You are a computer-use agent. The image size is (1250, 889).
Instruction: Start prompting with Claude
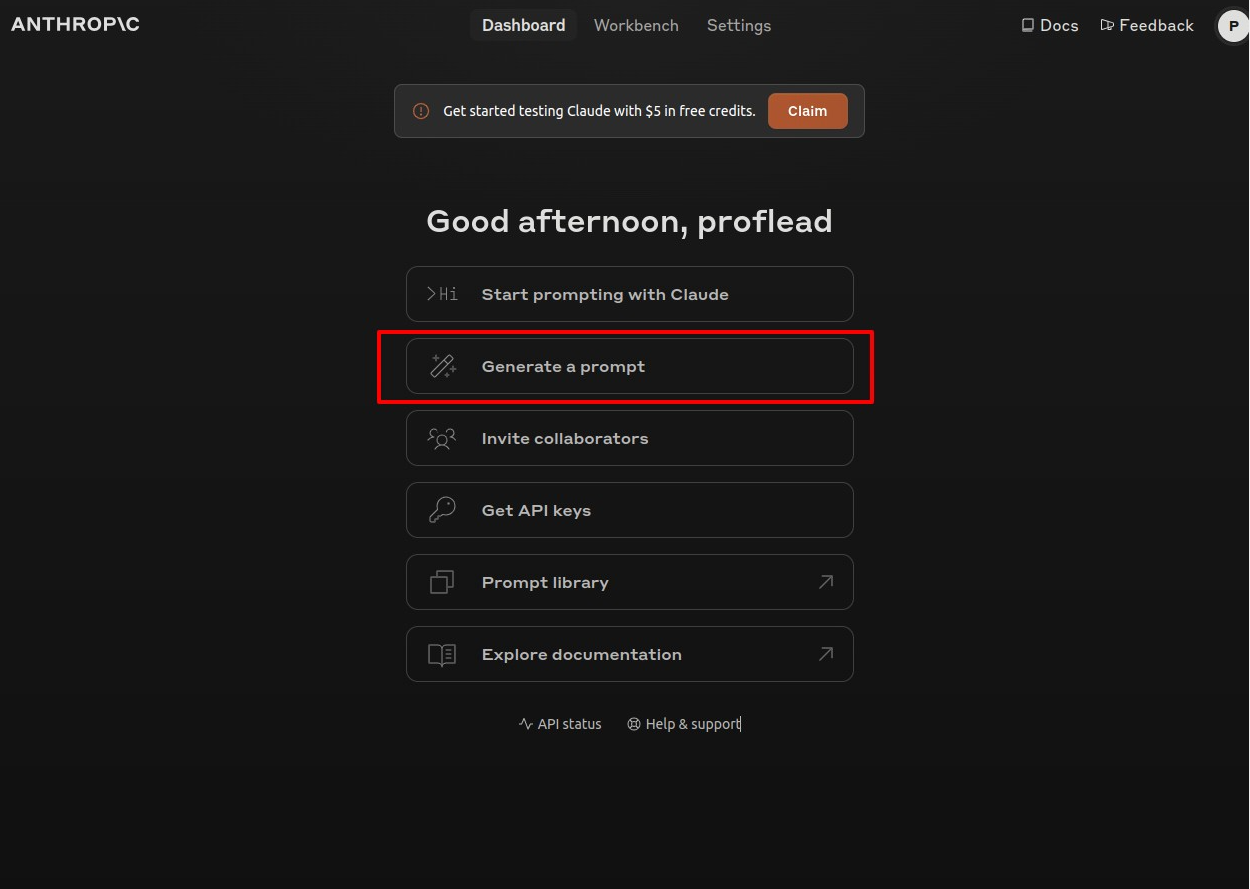(x=629, y=294)
